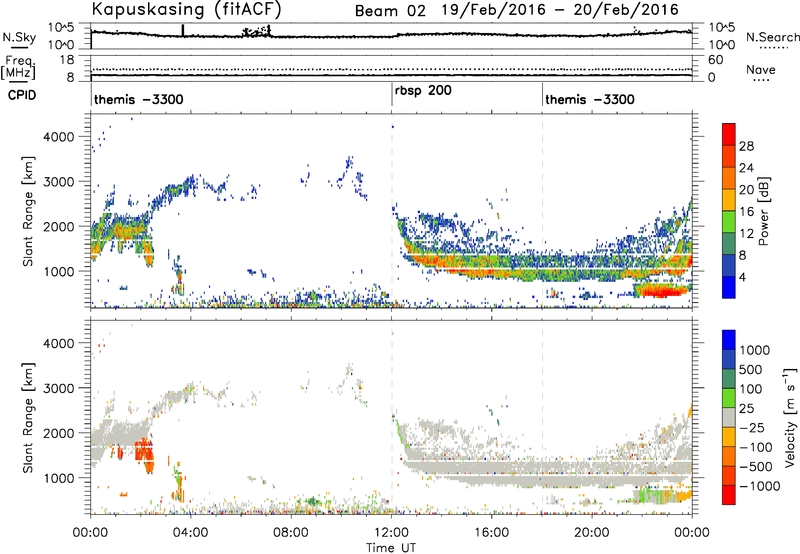
Task: Pick the blue top segment of velocity colorbar
Action: tap(729, 340)
